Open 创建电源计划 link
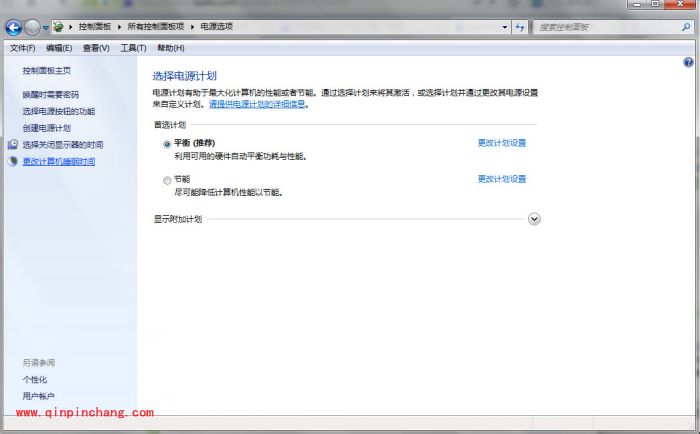700x434 pixels. coord(46,128)
